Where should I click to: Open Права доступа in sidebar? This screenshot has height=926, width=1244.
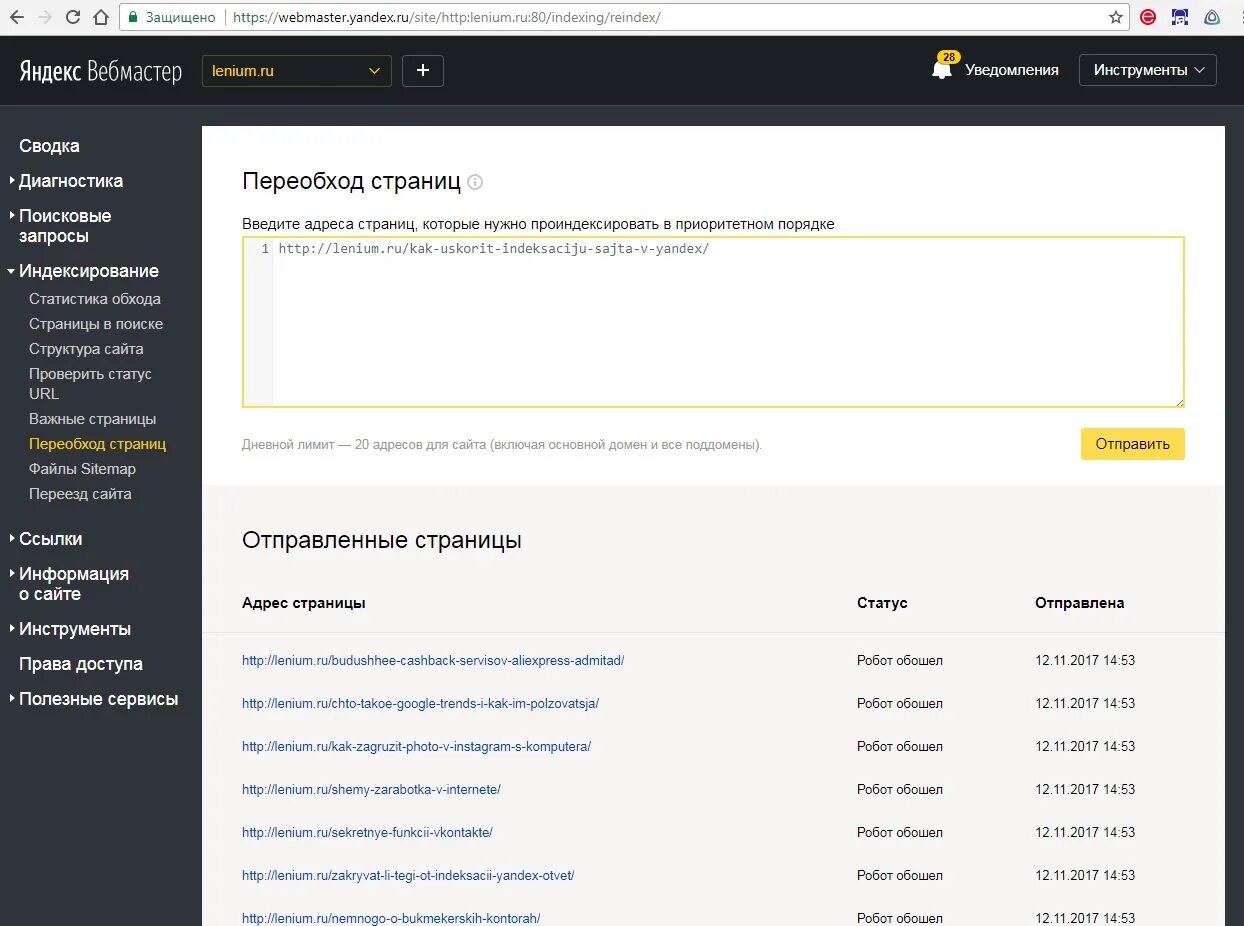pyautogui.click(x=81, y=664)
